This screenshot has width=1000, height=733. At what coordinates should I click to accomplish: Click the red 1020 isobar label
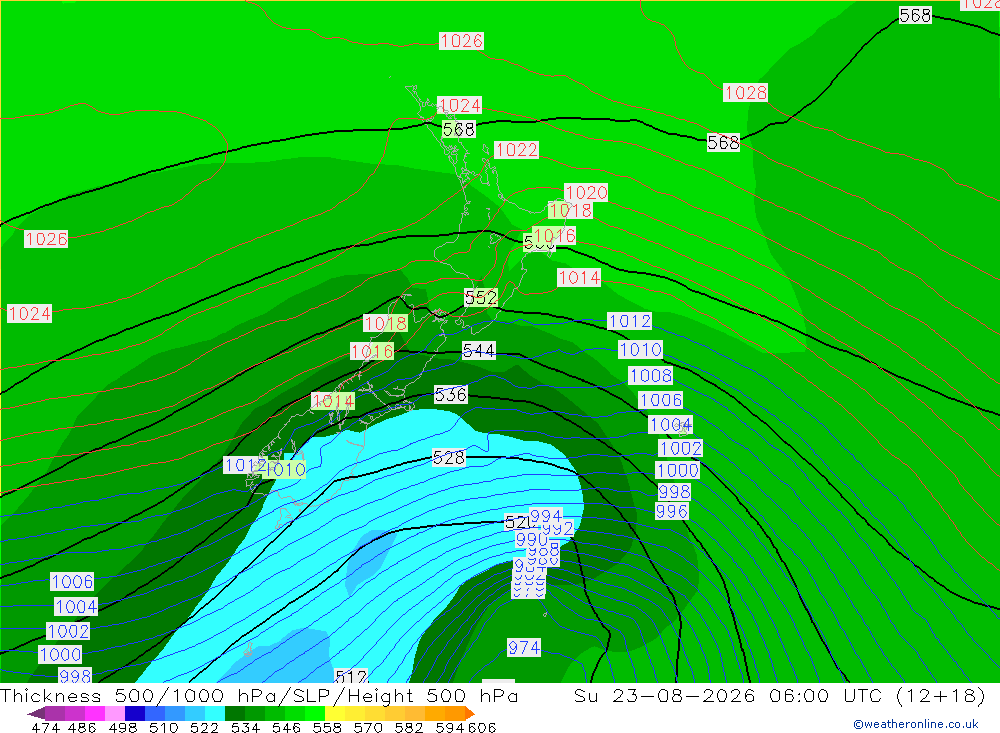pyautogui.click(x=586, y=193)
